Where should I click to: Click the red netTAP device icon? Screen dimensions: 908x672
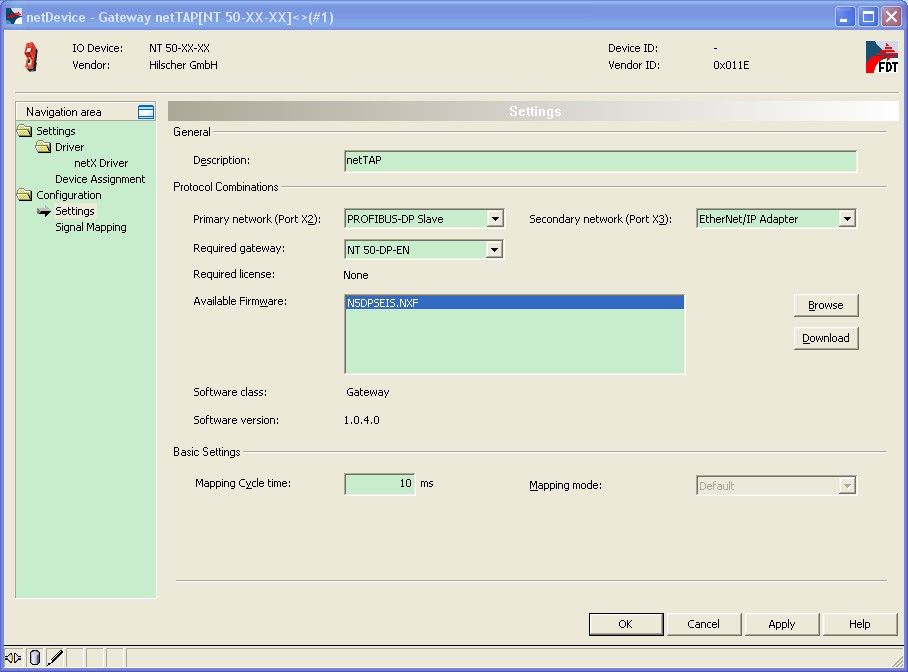tap(31, 57)
